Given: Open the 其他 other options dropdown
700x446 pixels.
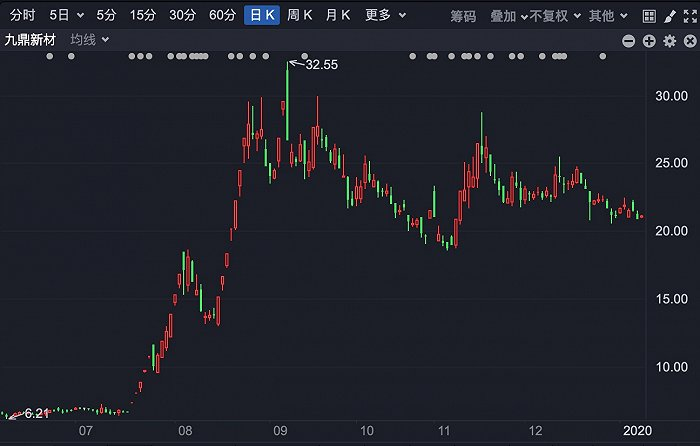Looking at the screenshot, I should (608, 17).
